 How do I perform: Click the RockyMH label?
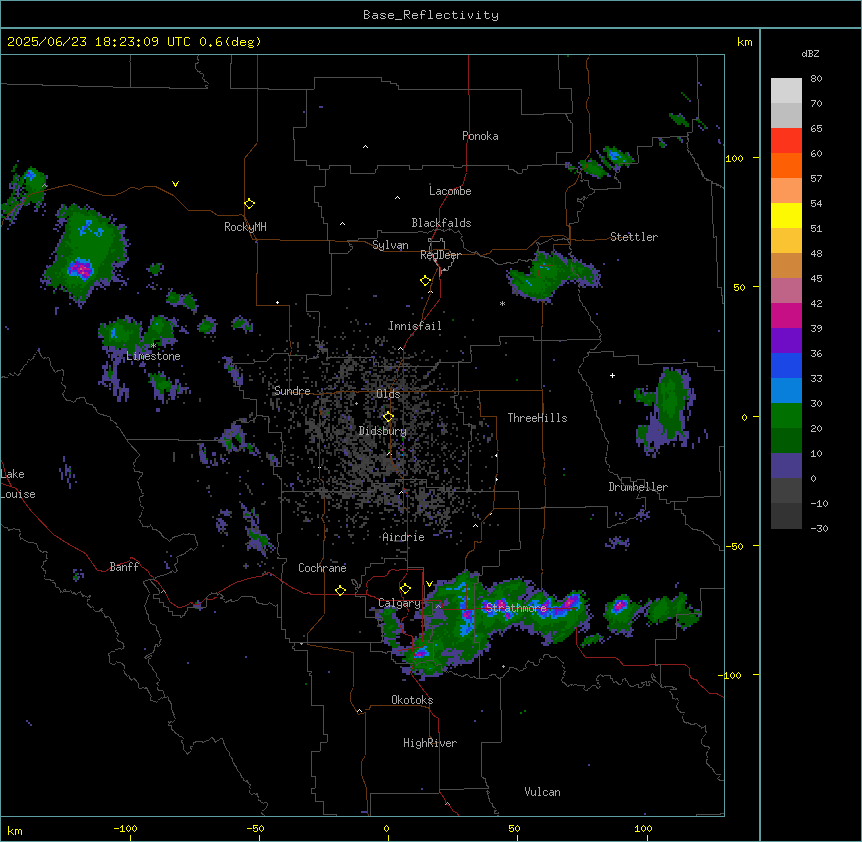pyautogui.click(x=245, y=227)
